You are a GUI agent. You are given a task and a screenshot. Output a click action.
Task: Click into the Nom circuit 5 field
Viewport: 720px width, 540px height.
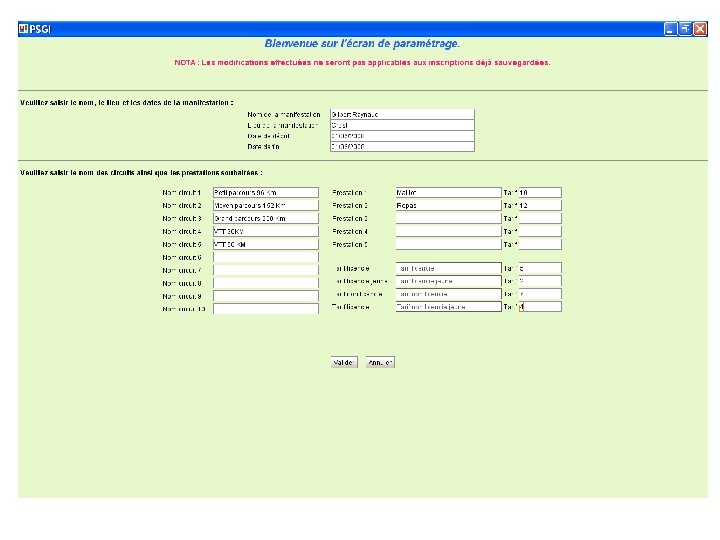(266, 244)
